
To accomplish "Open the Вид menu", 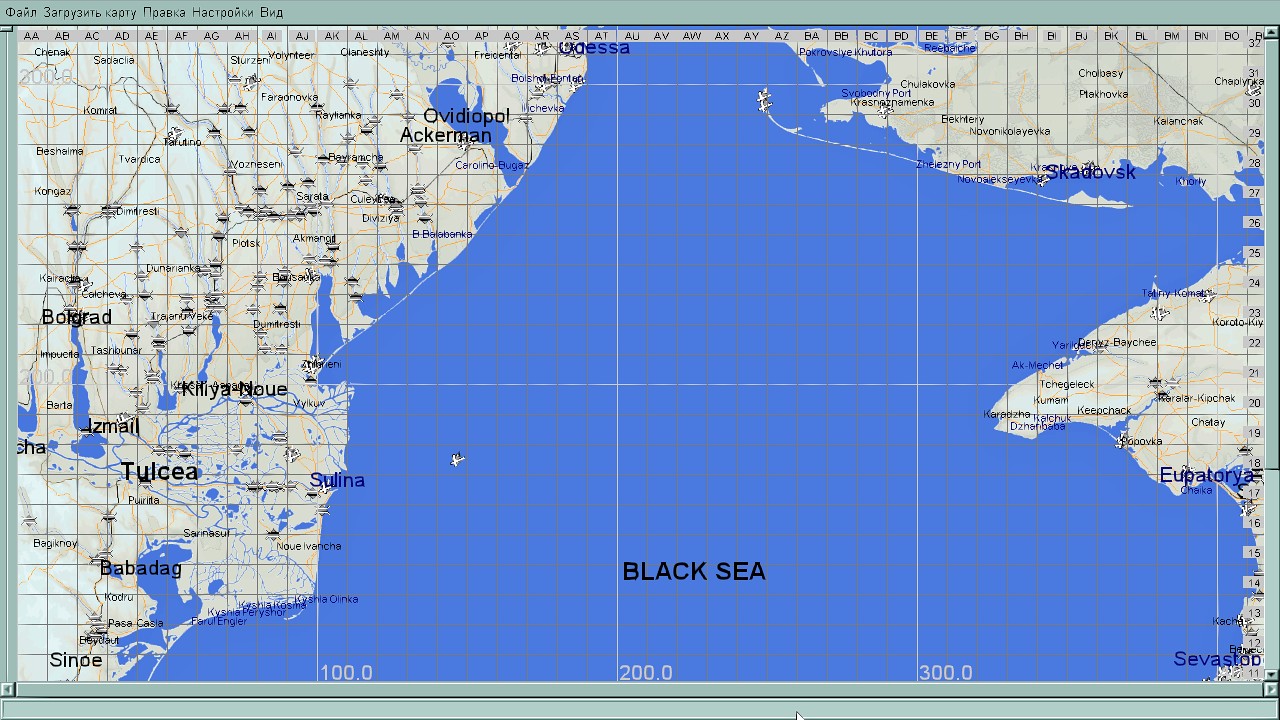I will 272,12.
